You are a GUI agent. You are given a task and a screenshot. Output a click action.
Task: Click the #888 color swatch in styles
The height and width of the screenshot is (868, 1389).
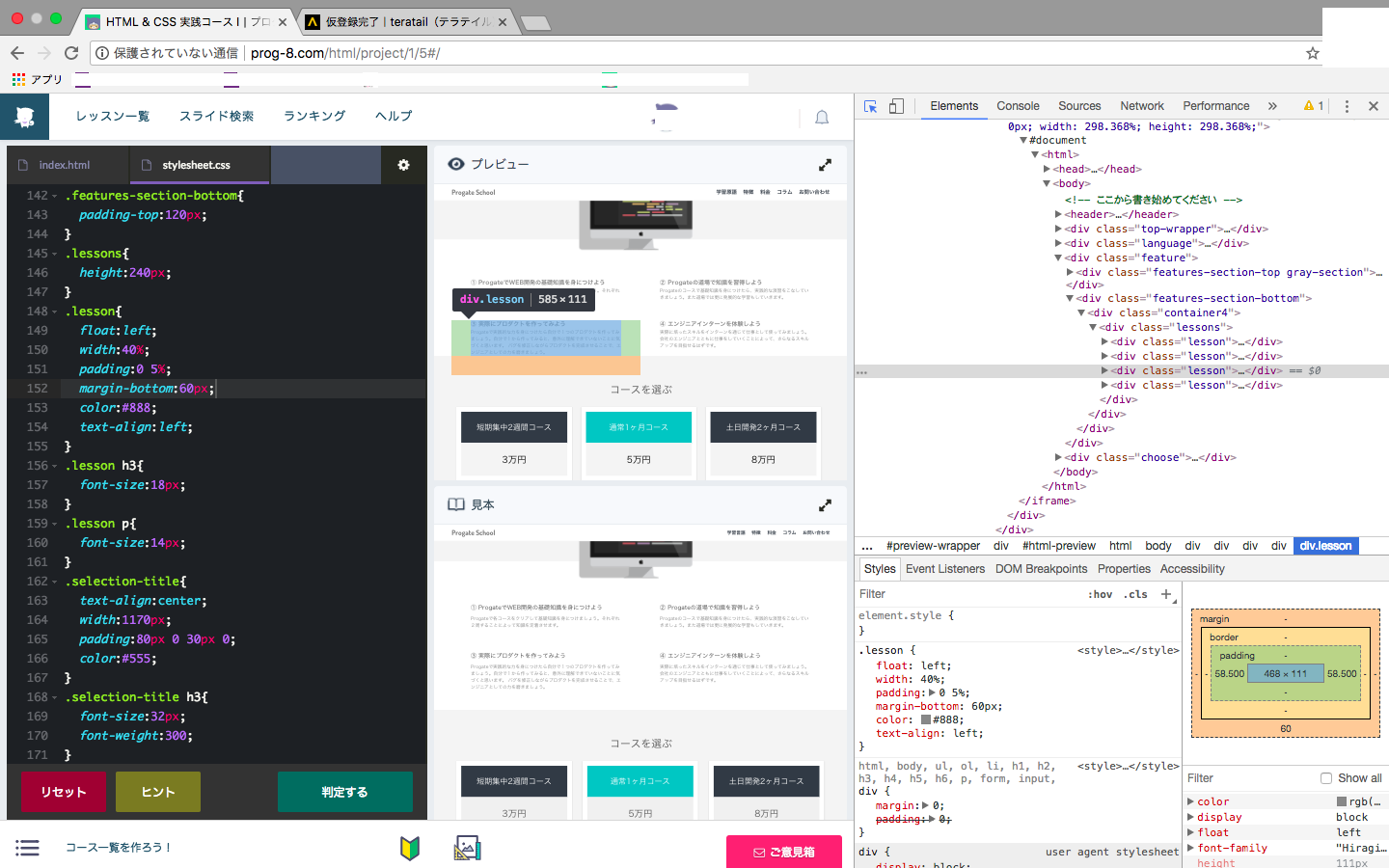point(926,719)
